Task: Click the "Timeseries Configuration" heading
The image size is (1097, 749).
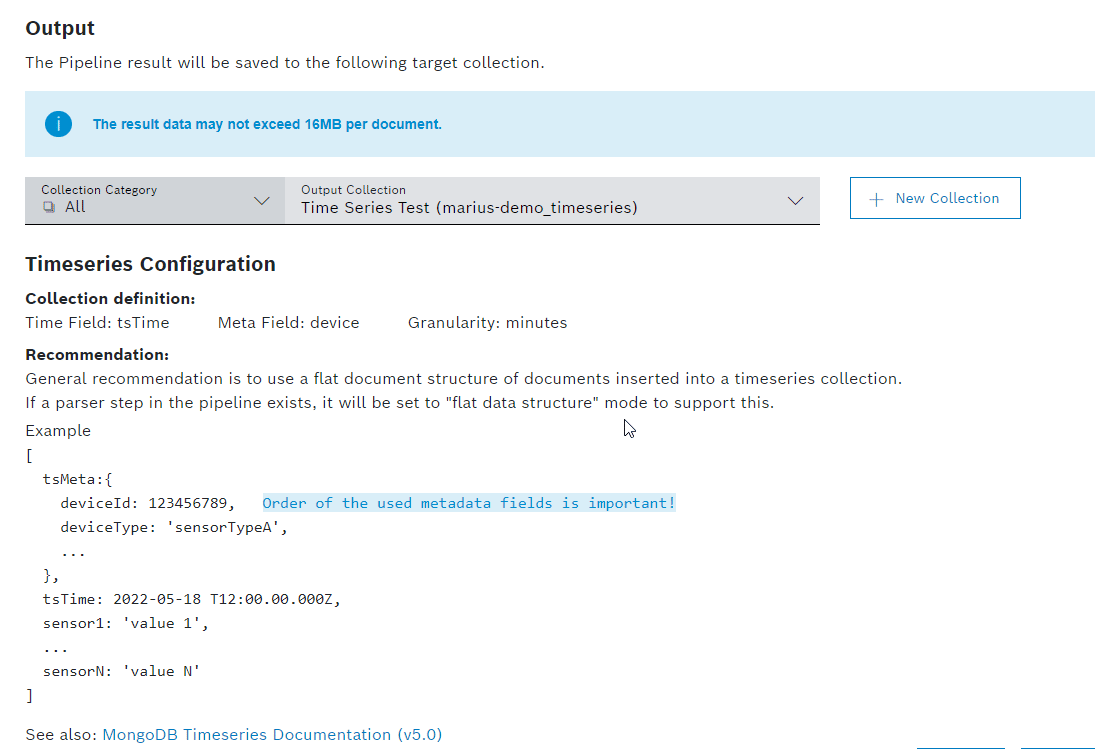Action: (x=150, y=265)
